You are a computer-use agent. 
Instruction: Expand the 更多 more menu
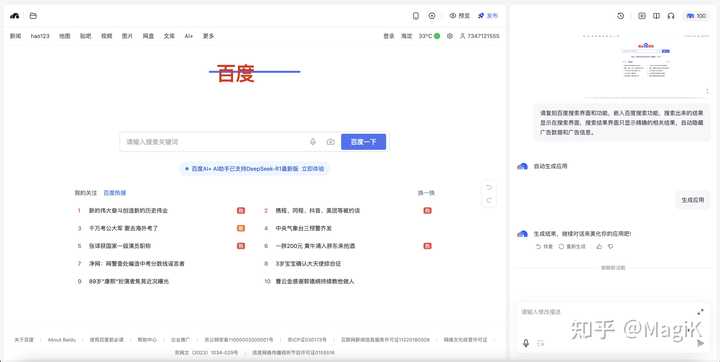[208, 36]
